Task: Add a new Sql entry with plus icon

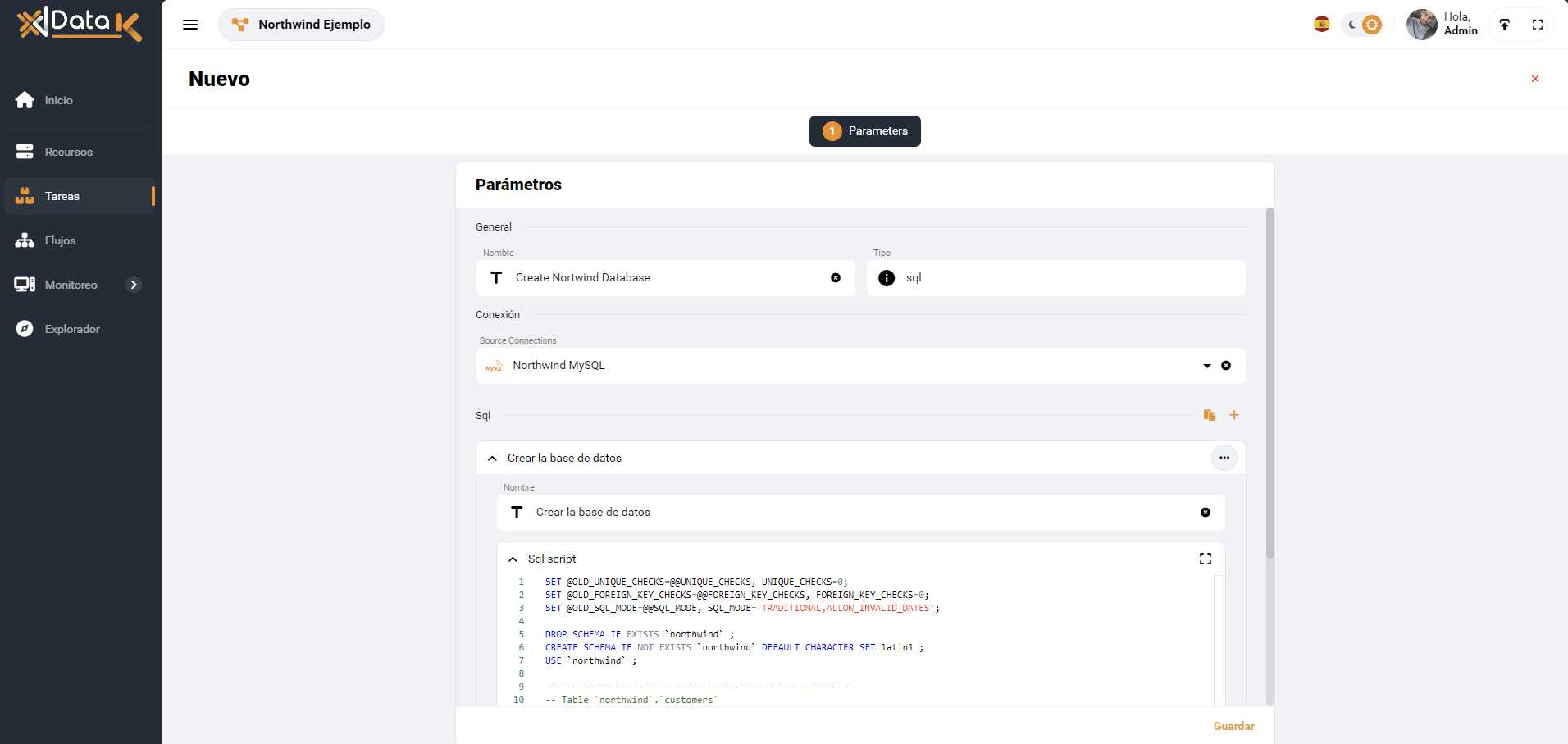Action: (x=1234, y=415)
